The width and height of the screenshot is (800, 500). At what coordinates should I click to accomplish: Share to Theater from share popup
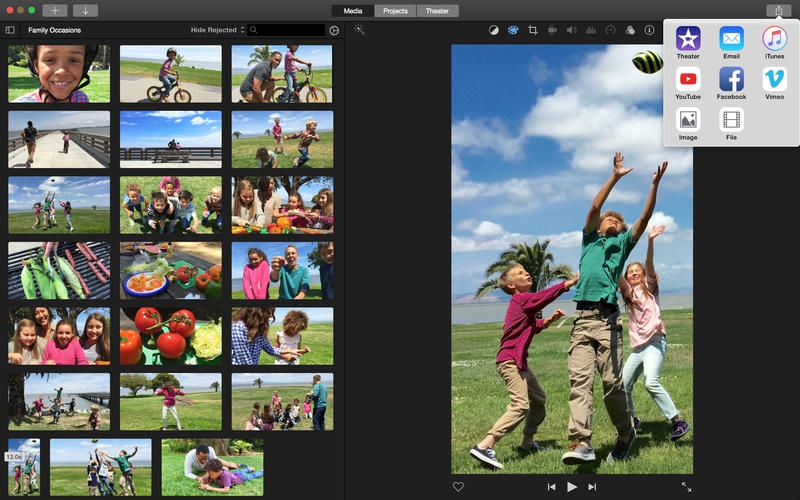click(687, 39)
